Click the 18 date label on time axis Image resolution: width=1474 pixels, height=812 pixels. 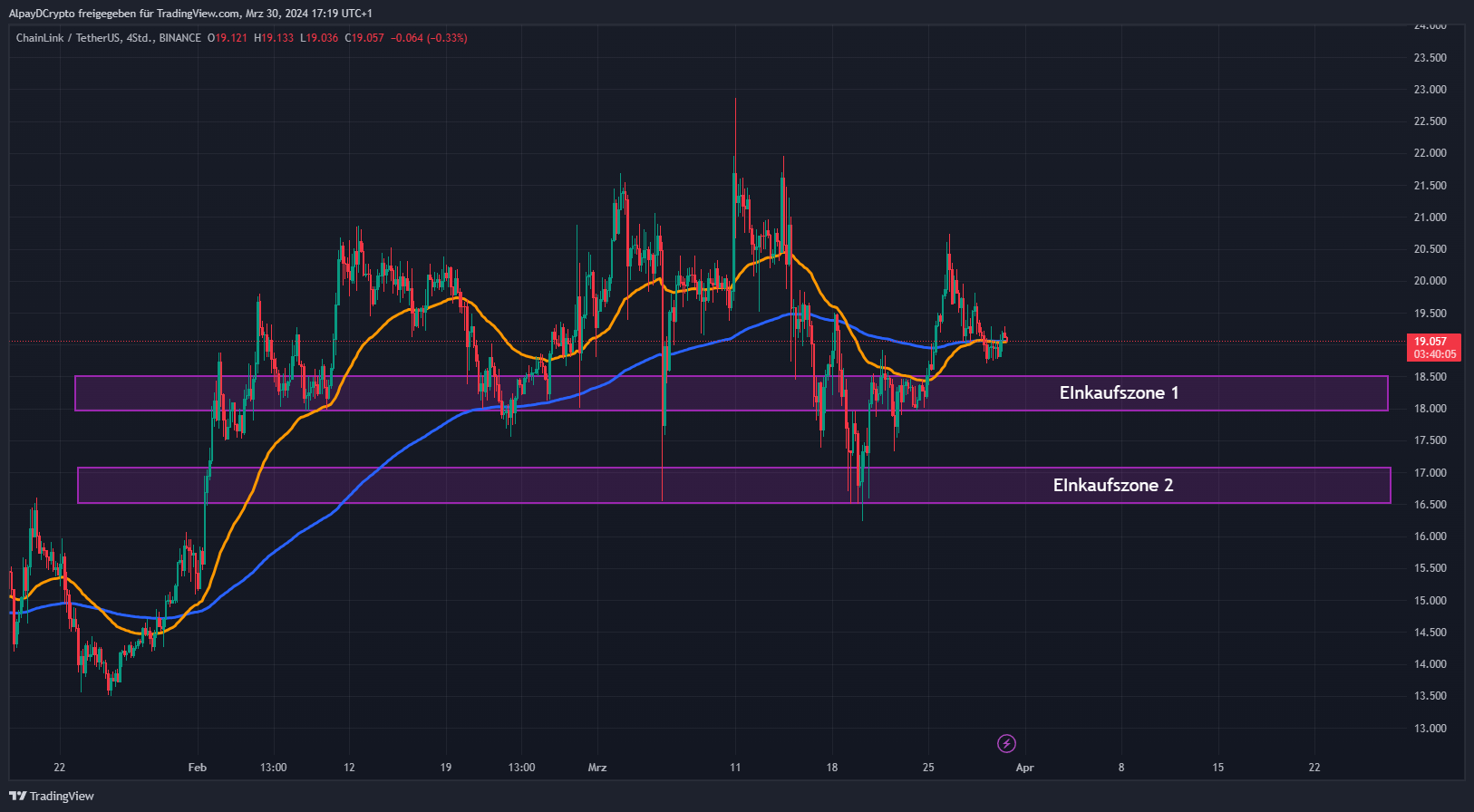(x=832, y=768)
